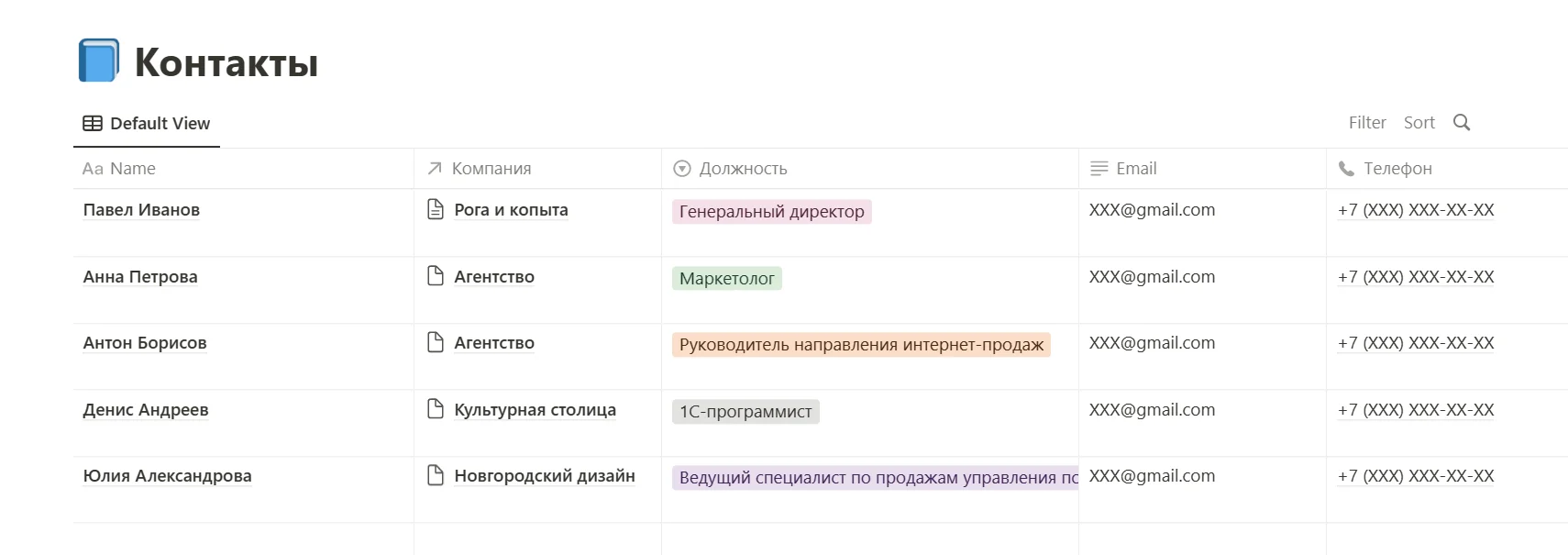Select the Генеральный директор tag
This screenshot has width=1568, height=555.
point(771,212)
